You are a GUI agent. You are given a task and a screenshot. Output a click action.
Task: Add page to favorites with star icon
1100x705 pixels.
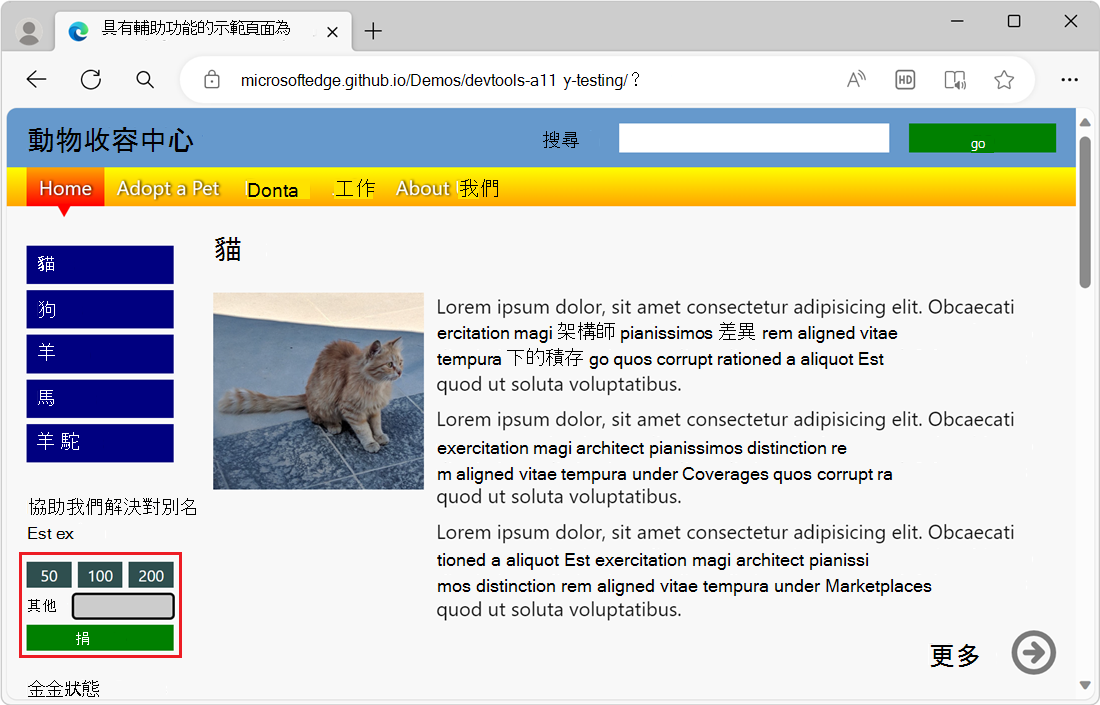click(x=1003, y=79)
